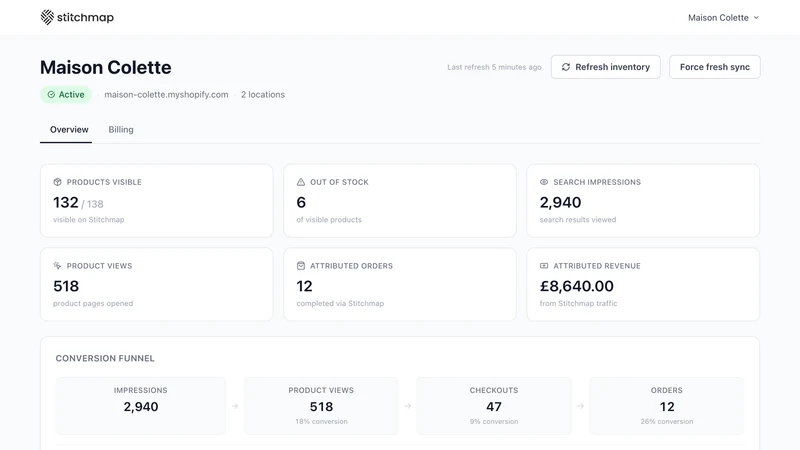The height and width of the screenshot is (450, 800).
Task: Click the Maison Colette page heading
Action: [106, 67]
